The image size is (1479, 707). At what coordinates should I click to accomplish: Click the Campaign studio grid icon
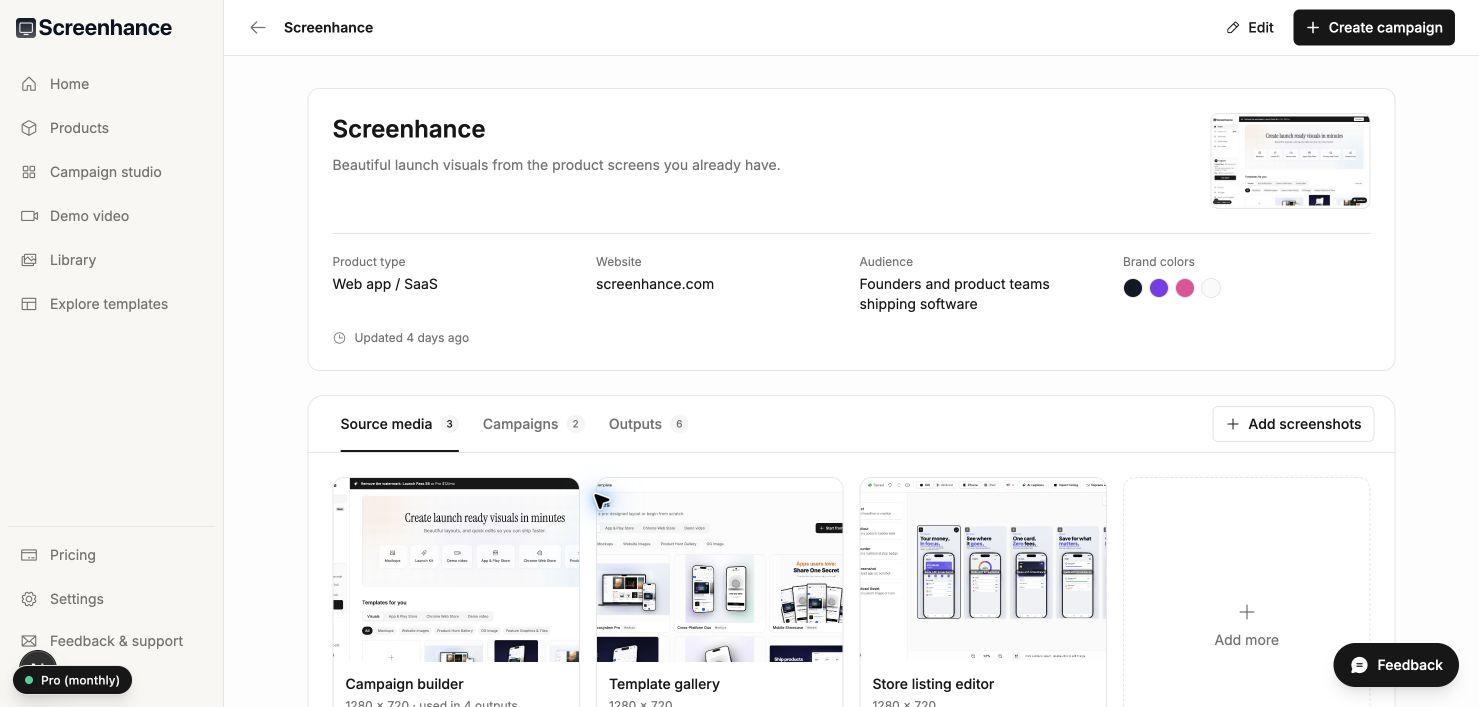pos(29,172)
